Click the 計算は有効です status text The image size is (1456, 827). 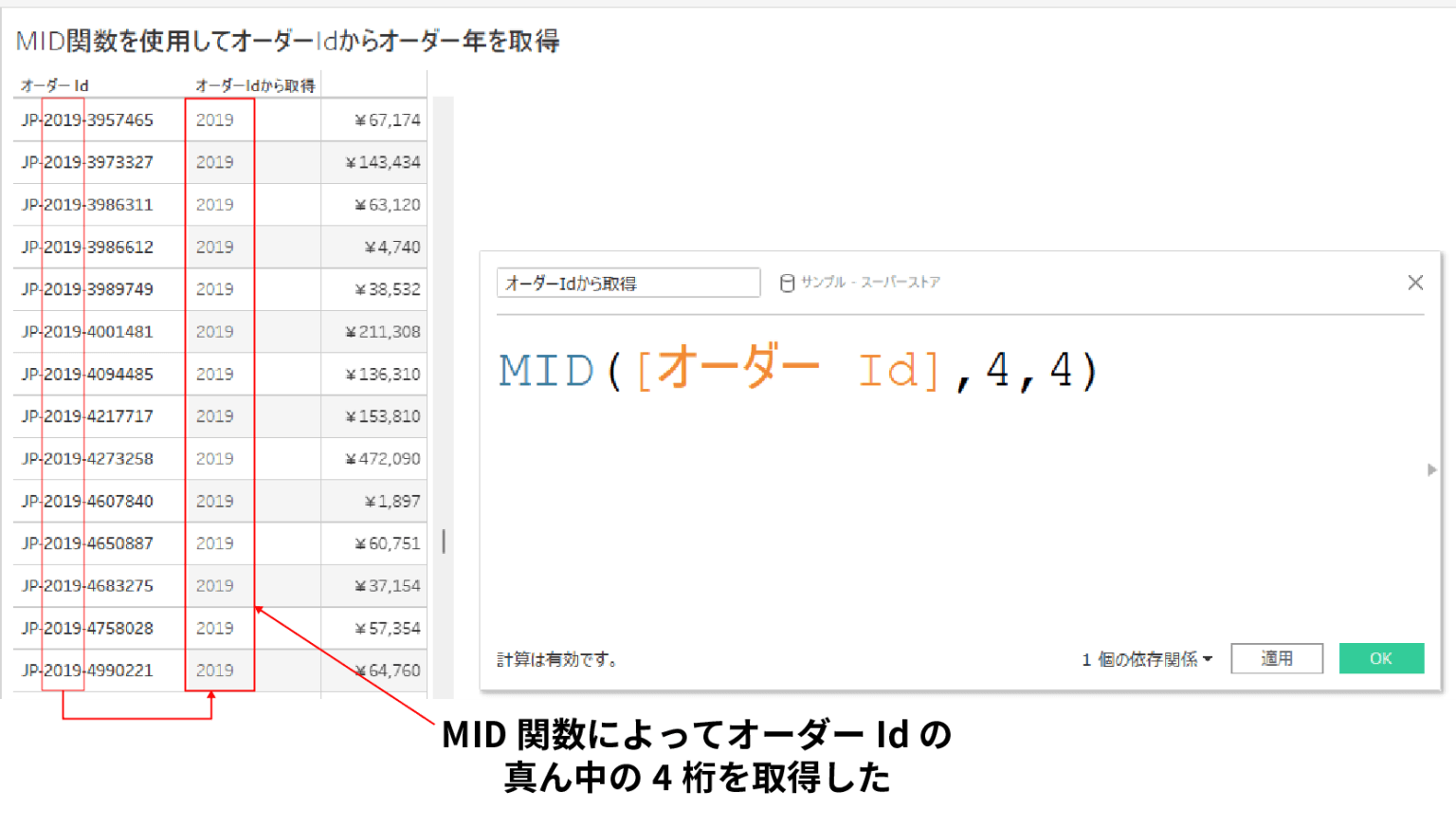(555, 658)
